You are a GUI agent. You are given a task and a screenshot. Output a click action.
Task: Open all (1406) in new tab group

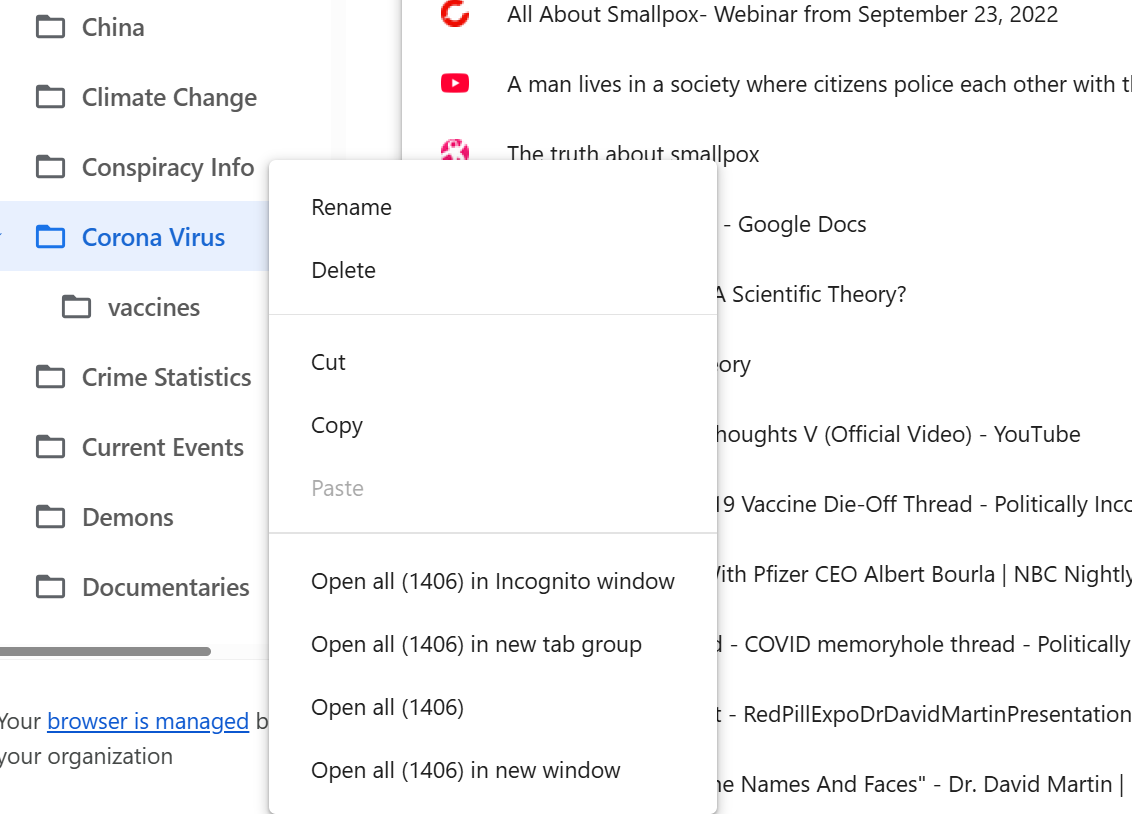pos(493,644)
